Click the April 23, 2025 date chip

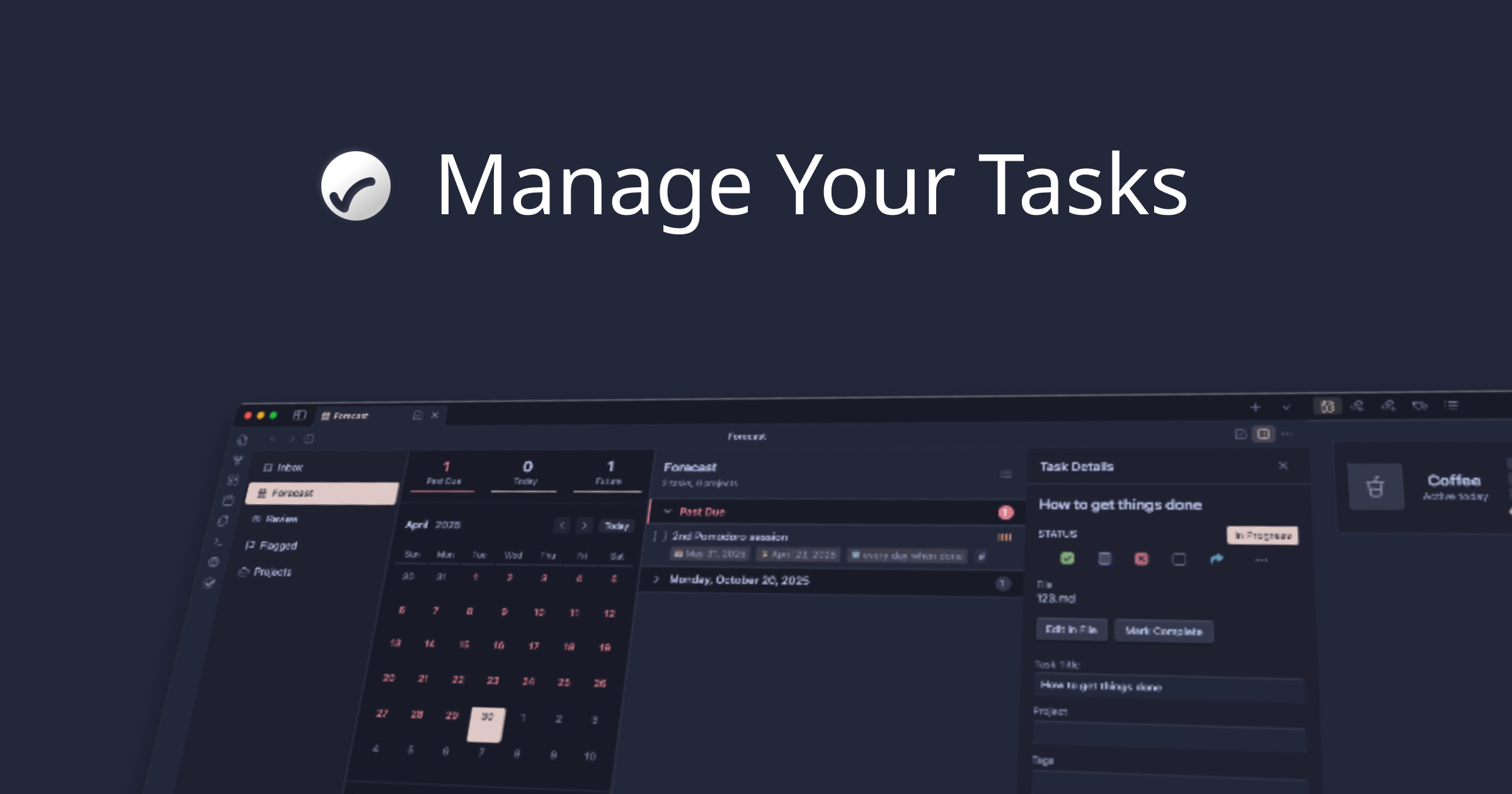coord(798,555)
